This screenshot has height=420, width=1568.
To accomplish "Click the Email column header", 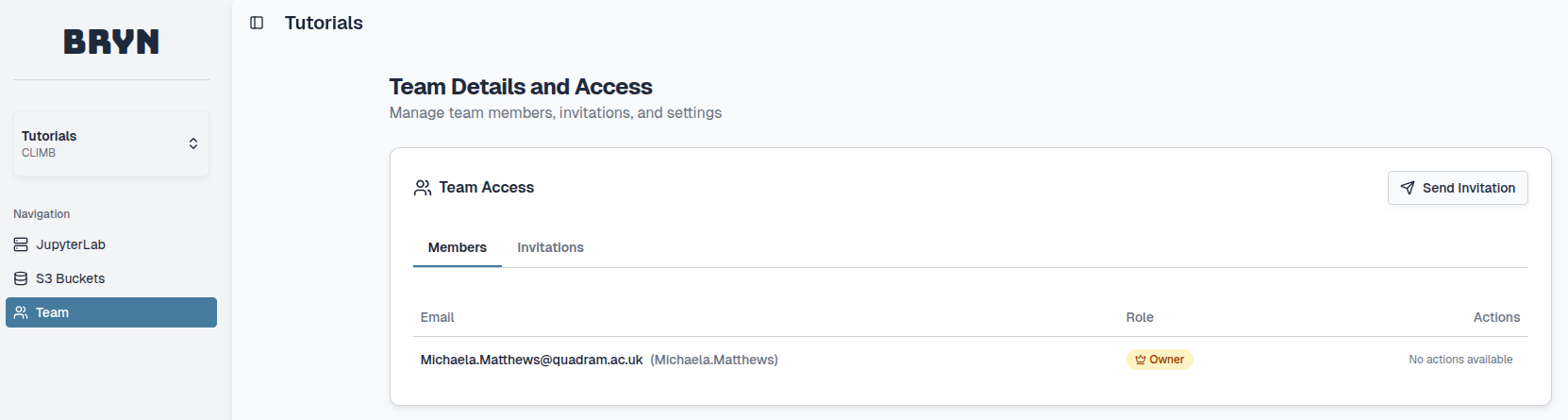I will tap(437, 317).
